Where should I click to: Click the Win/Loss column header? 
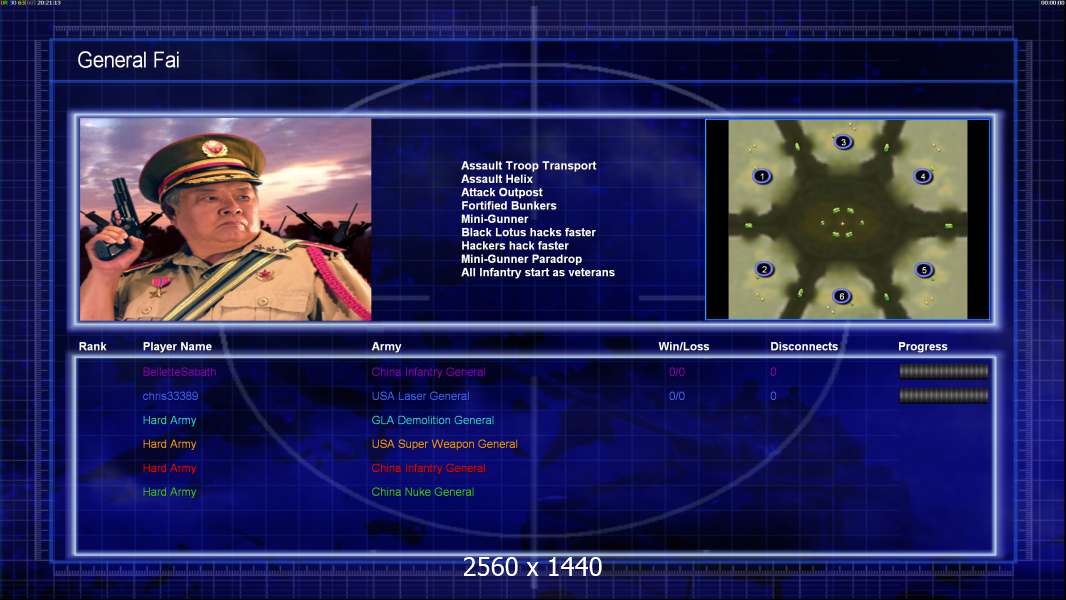pos(683,347)
